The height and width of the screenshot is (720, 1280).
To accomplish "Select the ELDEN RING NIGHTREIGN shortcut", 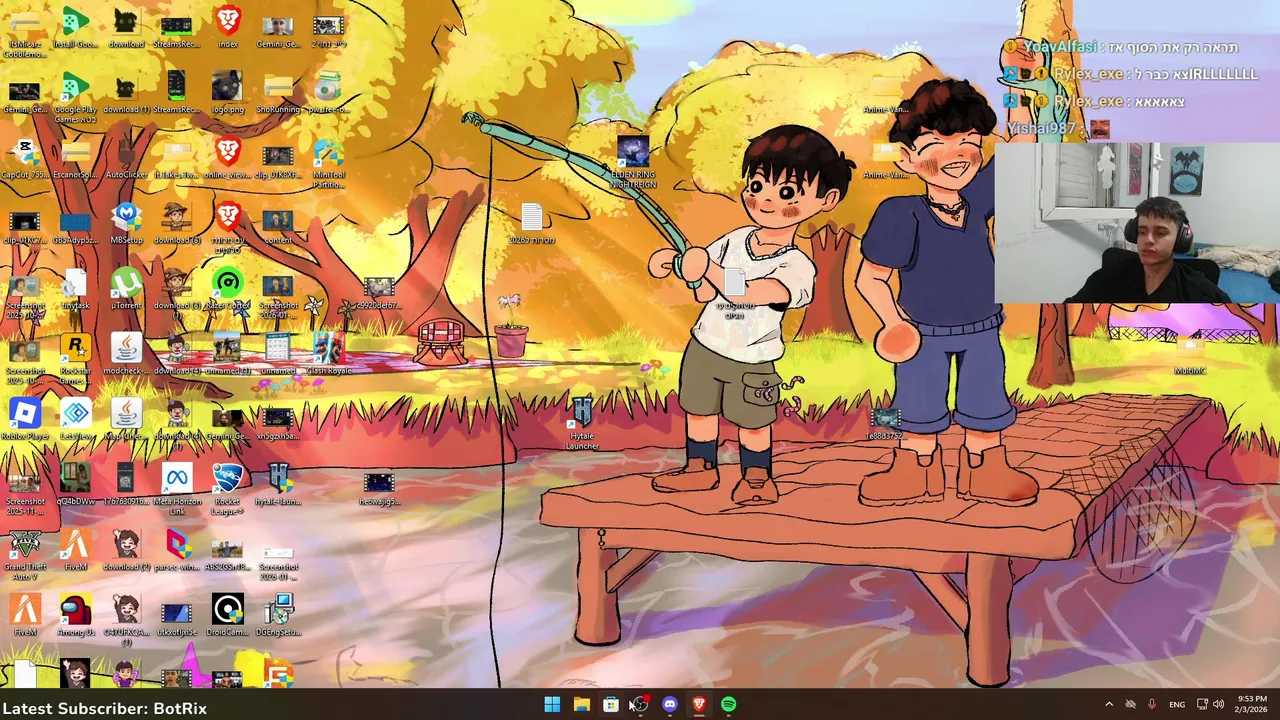I will [633, 163].
